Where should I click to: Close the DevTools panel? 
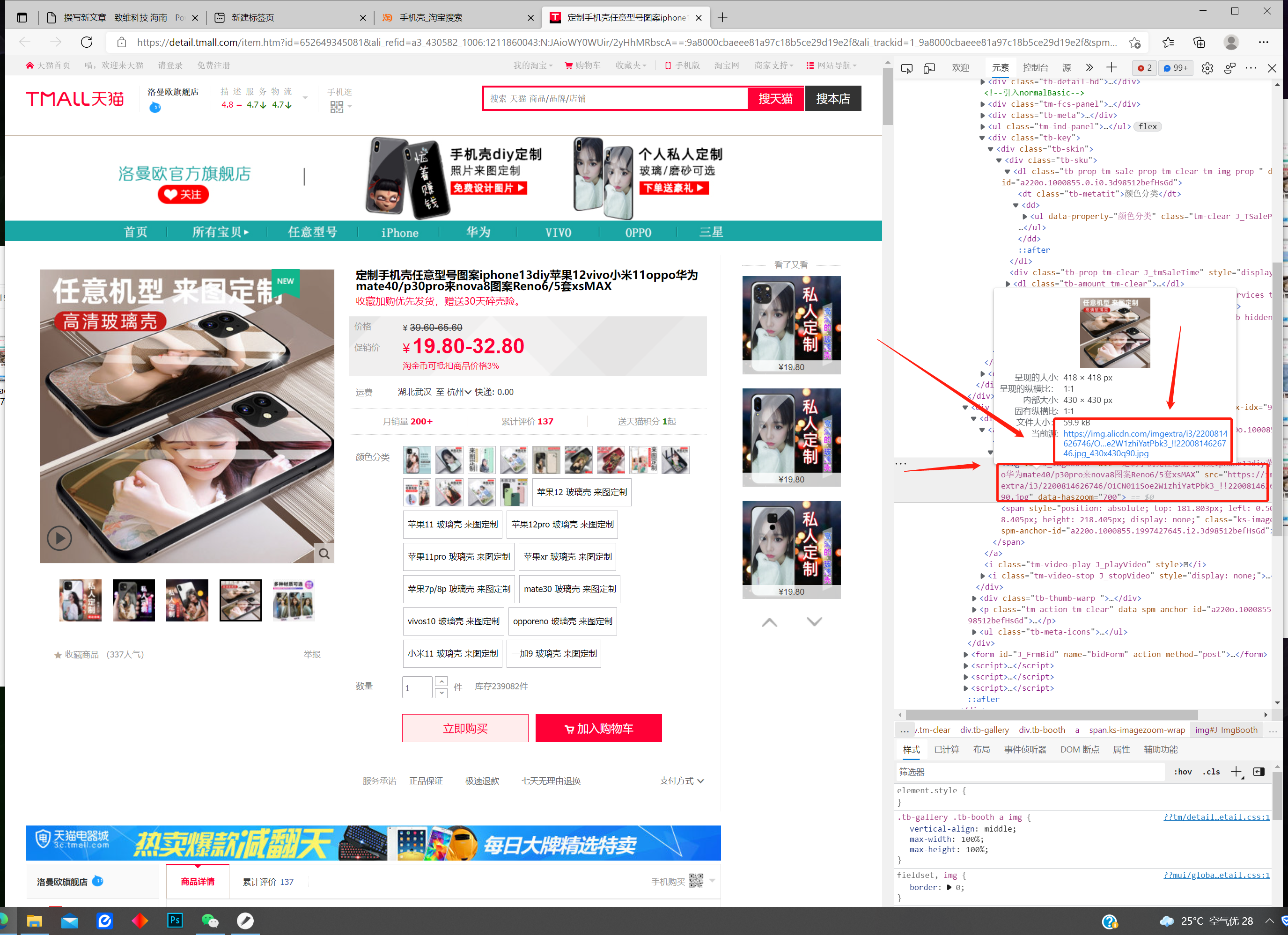click(x=1272, y=68)
